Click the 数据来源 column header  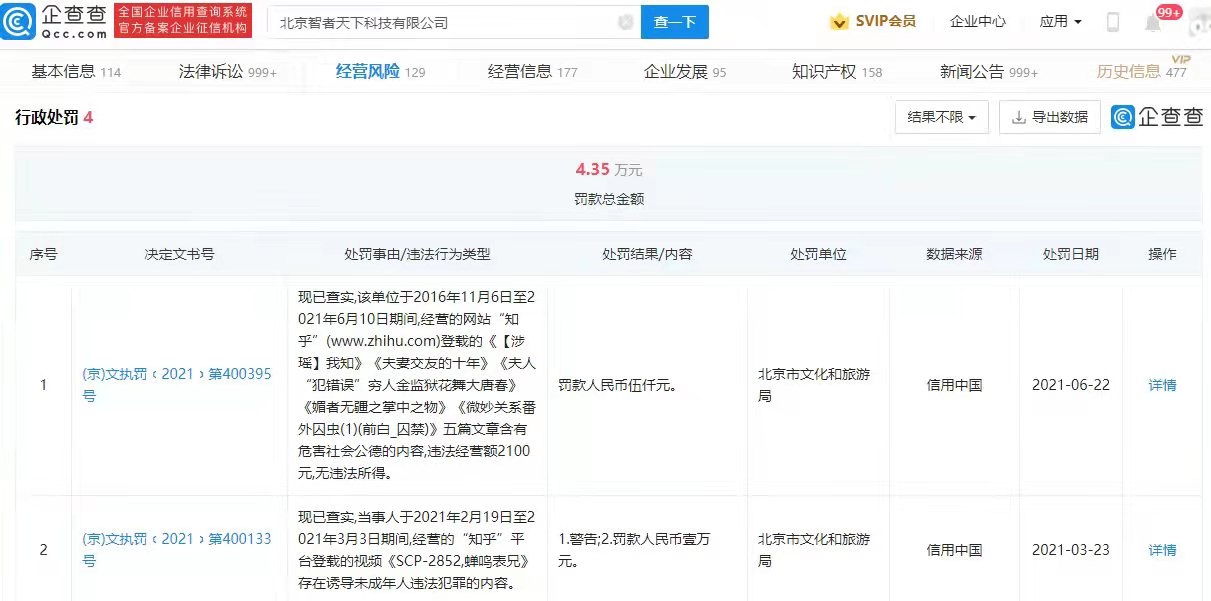click(954, 254)
